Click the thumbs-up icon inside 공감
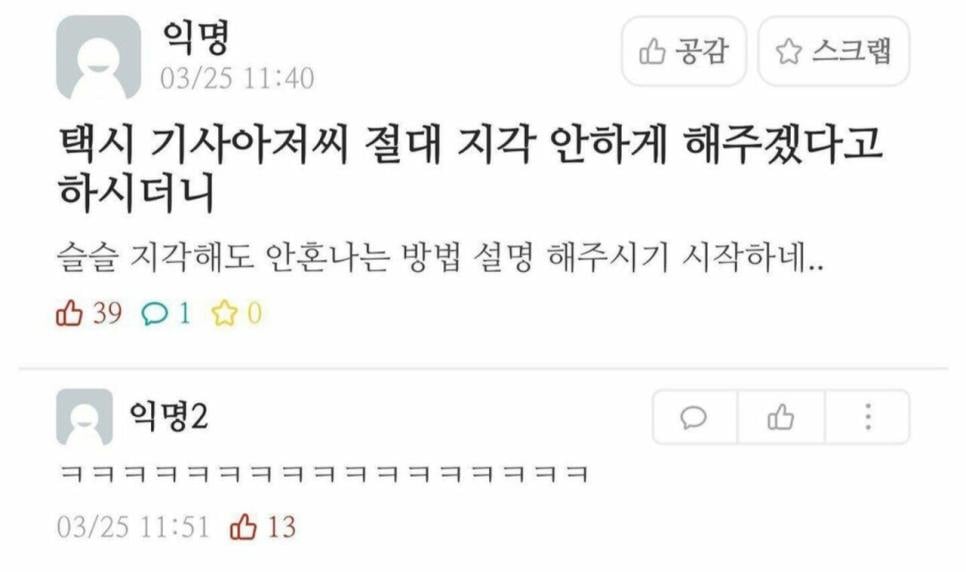Viewport: 966px width, 572px height. (x=652, y=51)
